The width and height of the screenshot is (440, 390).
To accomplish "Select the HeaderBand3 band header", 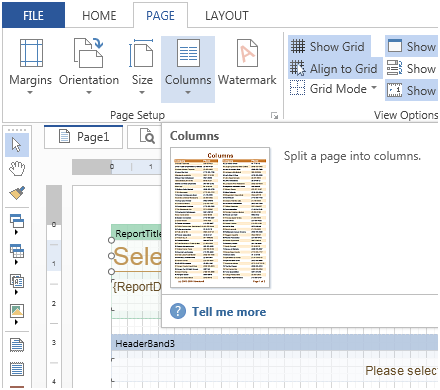I will (274, 343).
